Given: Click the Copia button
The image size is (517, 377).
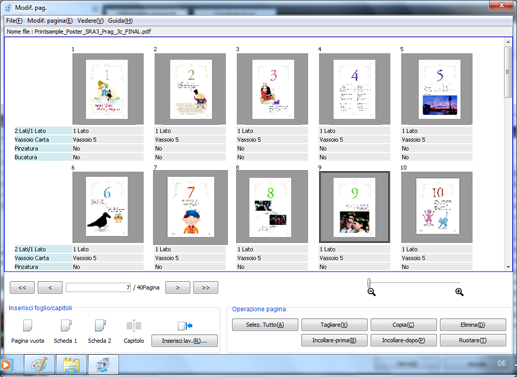Looking at the screenshot, I should click(x=403, y=325).
